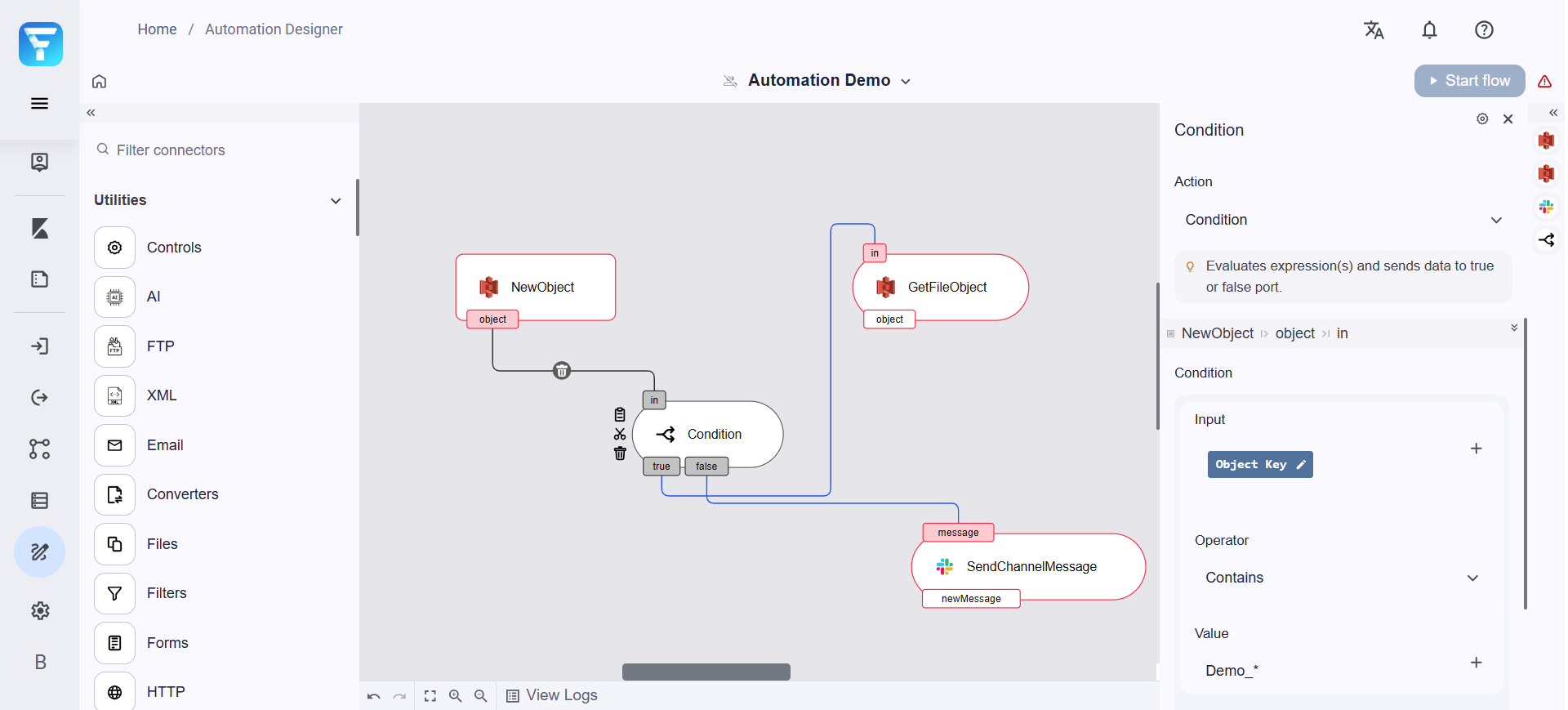This screenshot has height=710, width=1568.
Task: Click fit-to-screen icon in bottom toolbar
Action: [430, 696]
